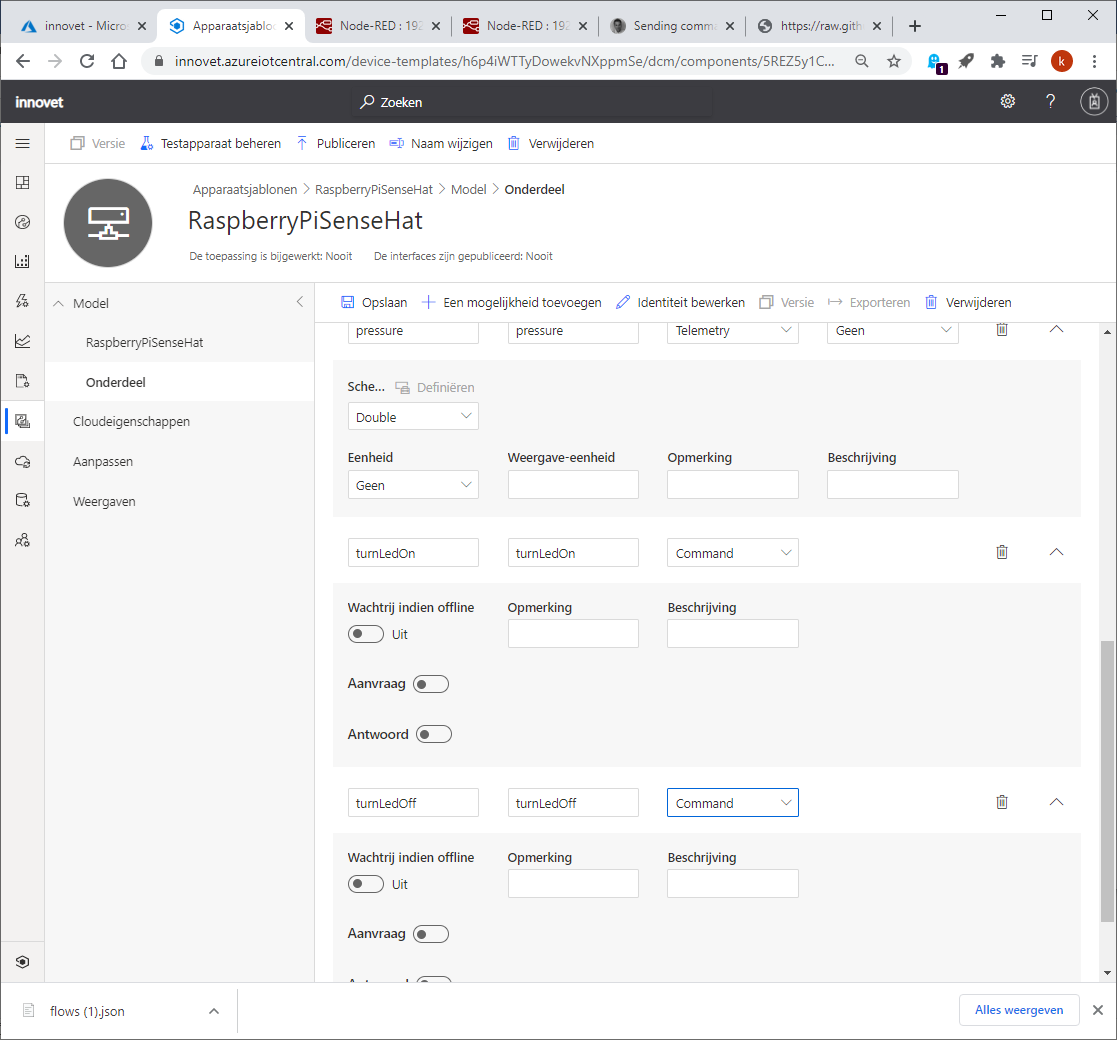Collapse the turnLedOn capability details
Screen dimensions: 1117x1040
1056,552
